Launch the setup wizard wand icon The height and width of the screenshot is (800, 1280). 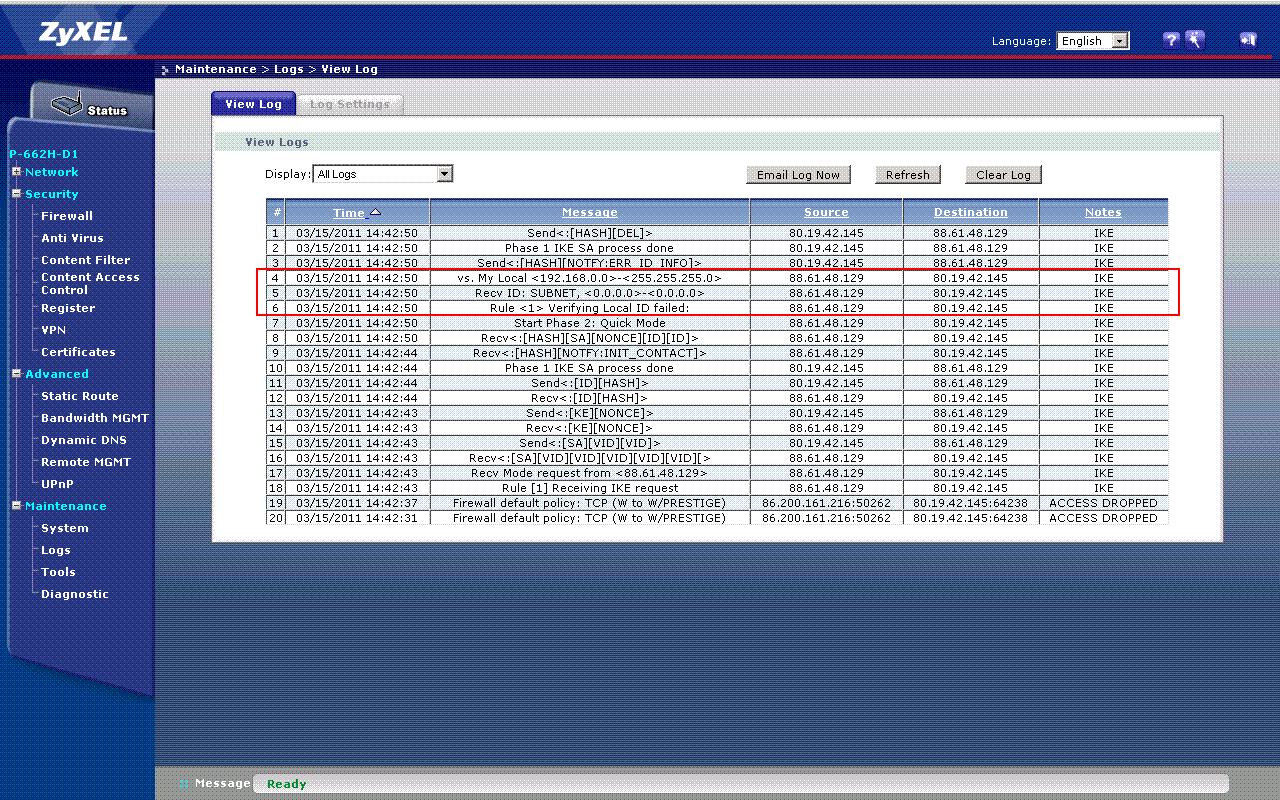[x=1195, y=40]
